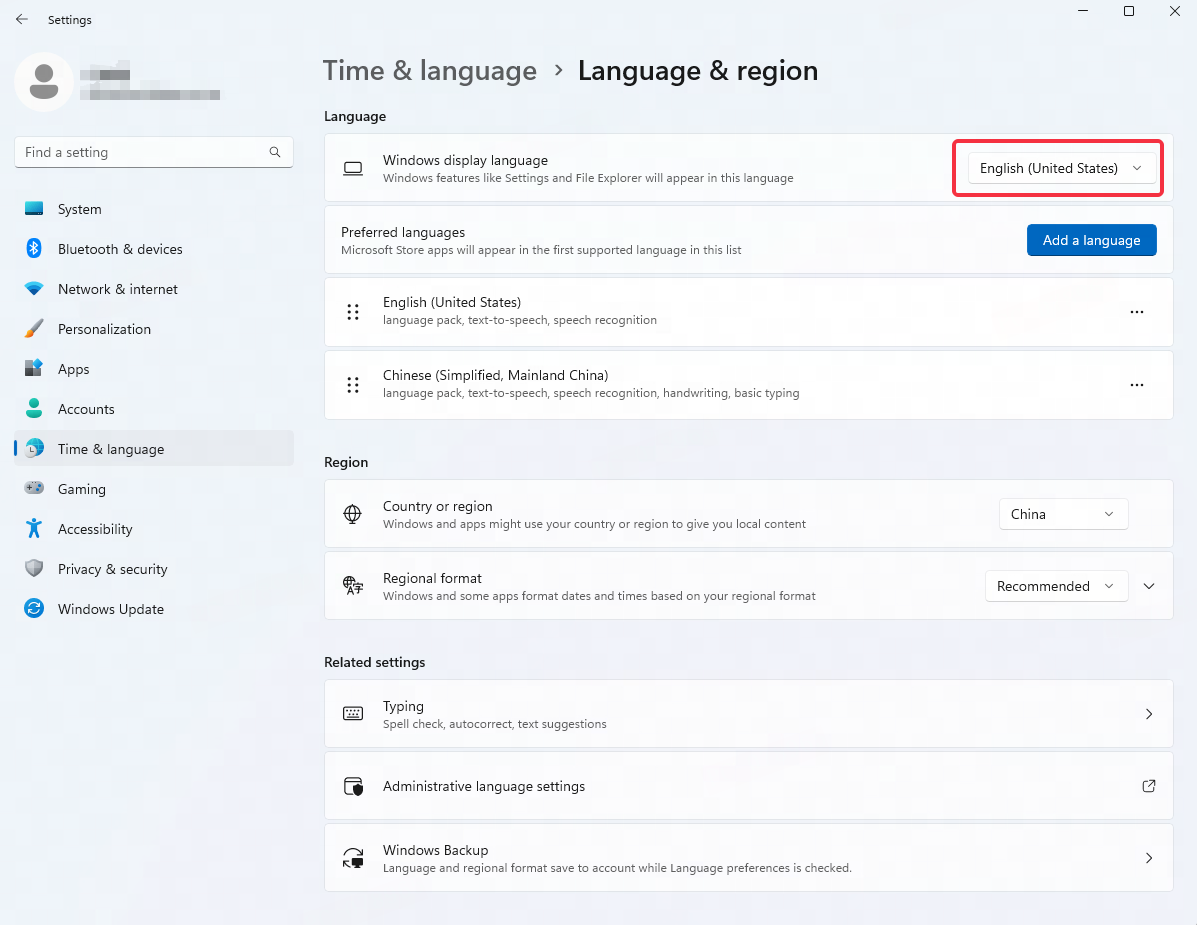Image resolution: width=1197 pixels, height=925 pixels.
Task: Open Windows Update in sidebar
Action: pos(110,609)
